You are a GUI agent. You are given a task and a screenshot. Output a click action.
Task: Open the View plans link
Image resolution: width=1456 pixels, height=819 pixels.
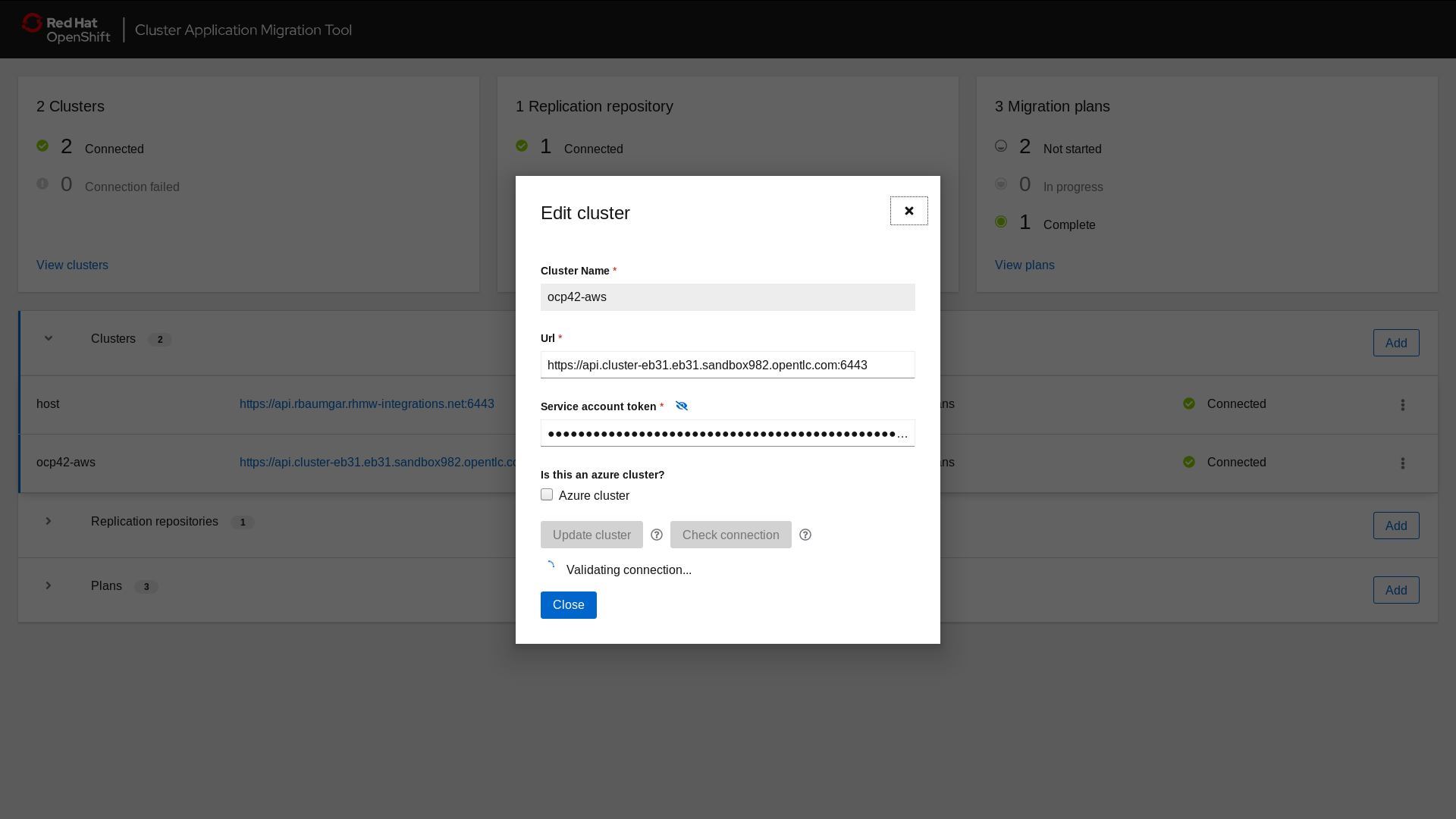(x=1024, y=265)
